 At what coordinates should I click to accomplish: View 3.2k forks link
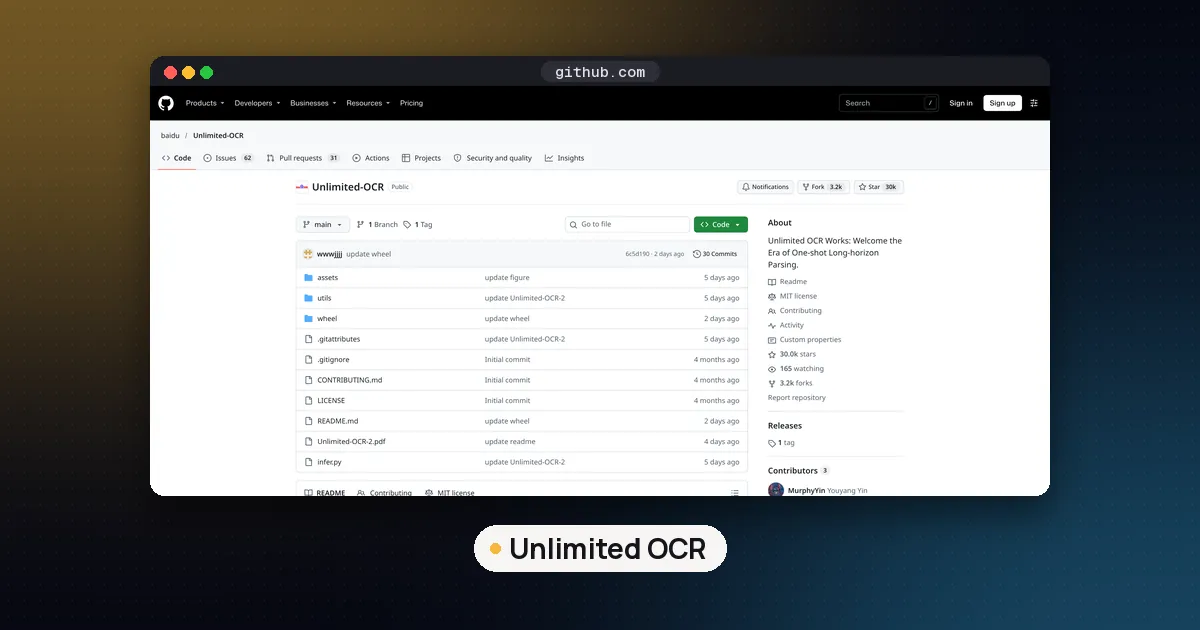[790, 383]
